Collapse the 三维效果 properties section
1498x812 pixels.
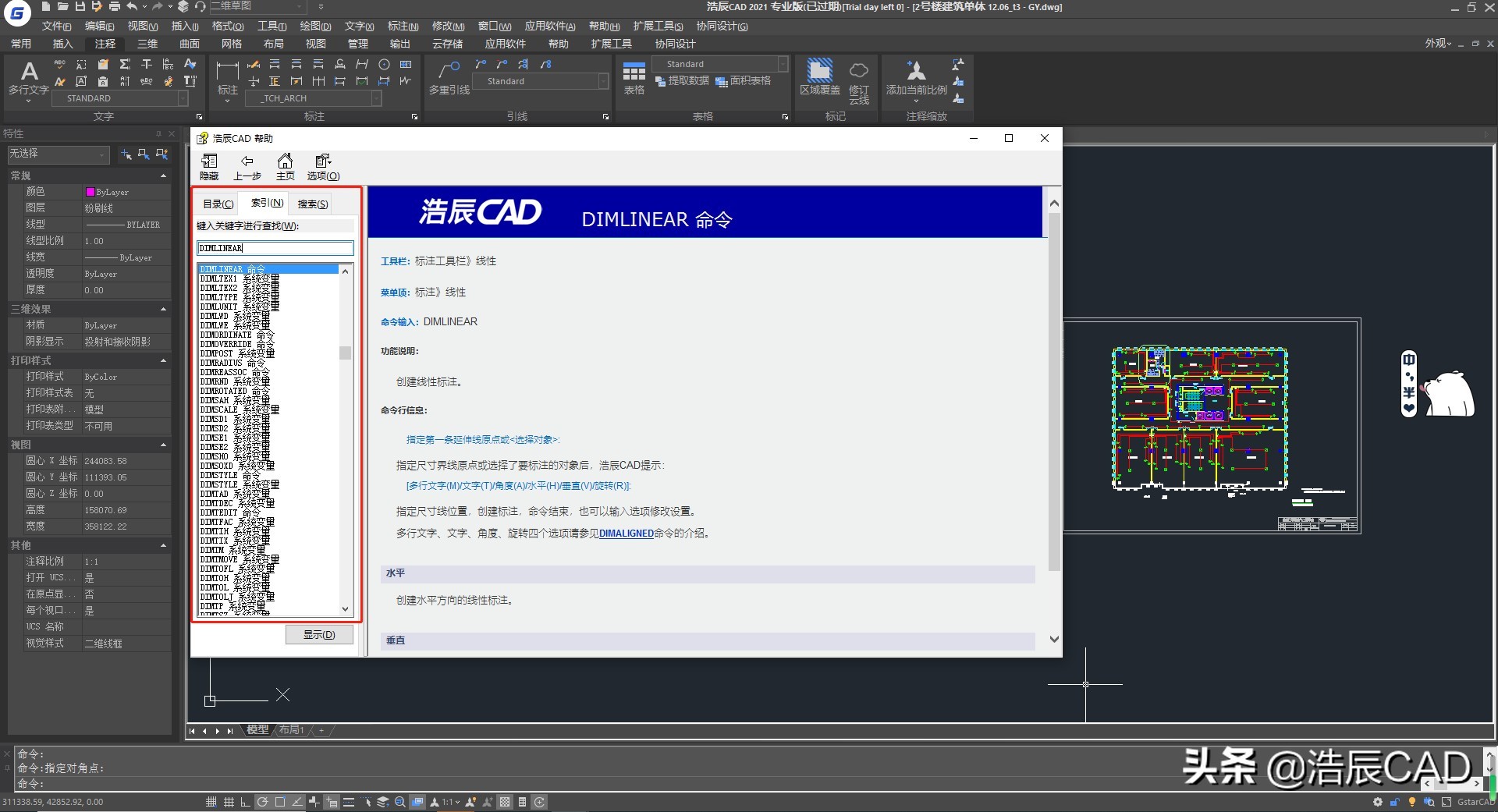click(x=163, y=310)
